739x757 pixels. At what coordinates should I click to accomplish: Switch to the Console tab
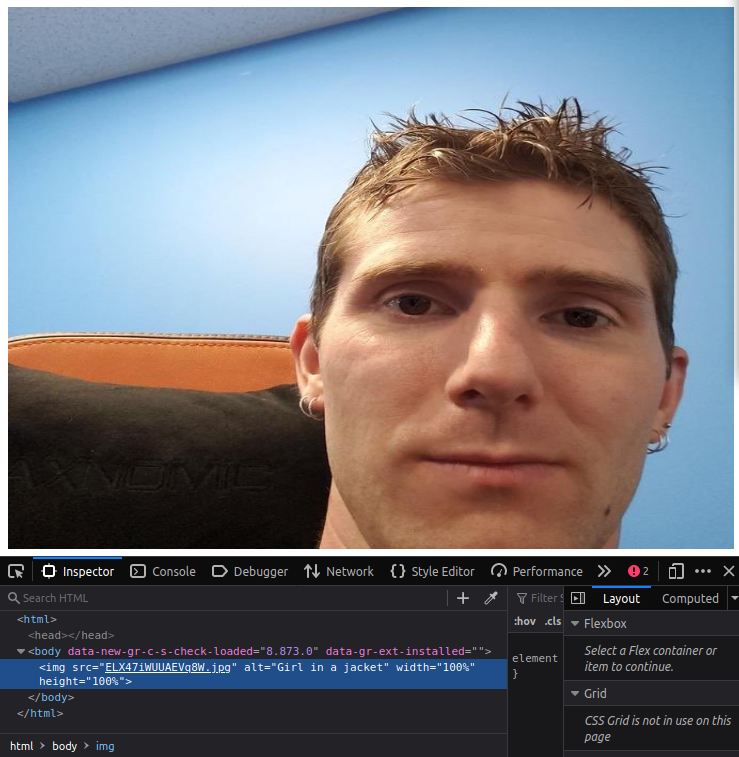pos(163,572)
